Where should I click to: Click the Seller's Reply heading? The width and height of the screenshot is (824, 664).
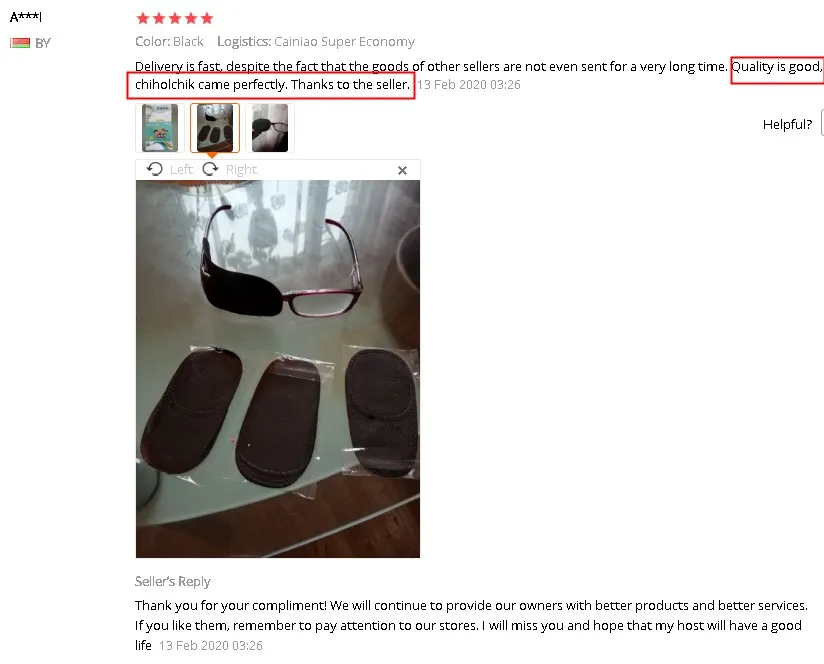[x=172, y=582]
